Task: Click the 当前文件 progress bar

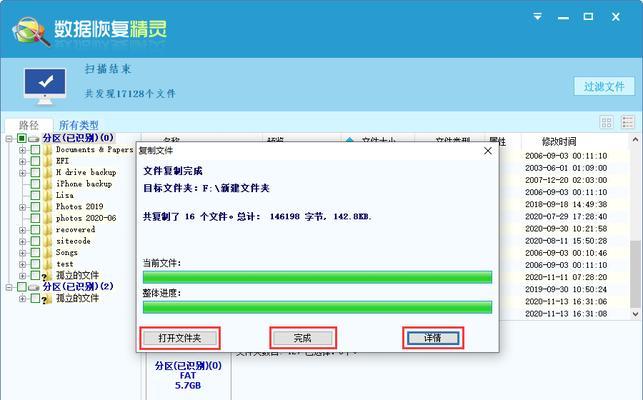Action: point(317,277)
